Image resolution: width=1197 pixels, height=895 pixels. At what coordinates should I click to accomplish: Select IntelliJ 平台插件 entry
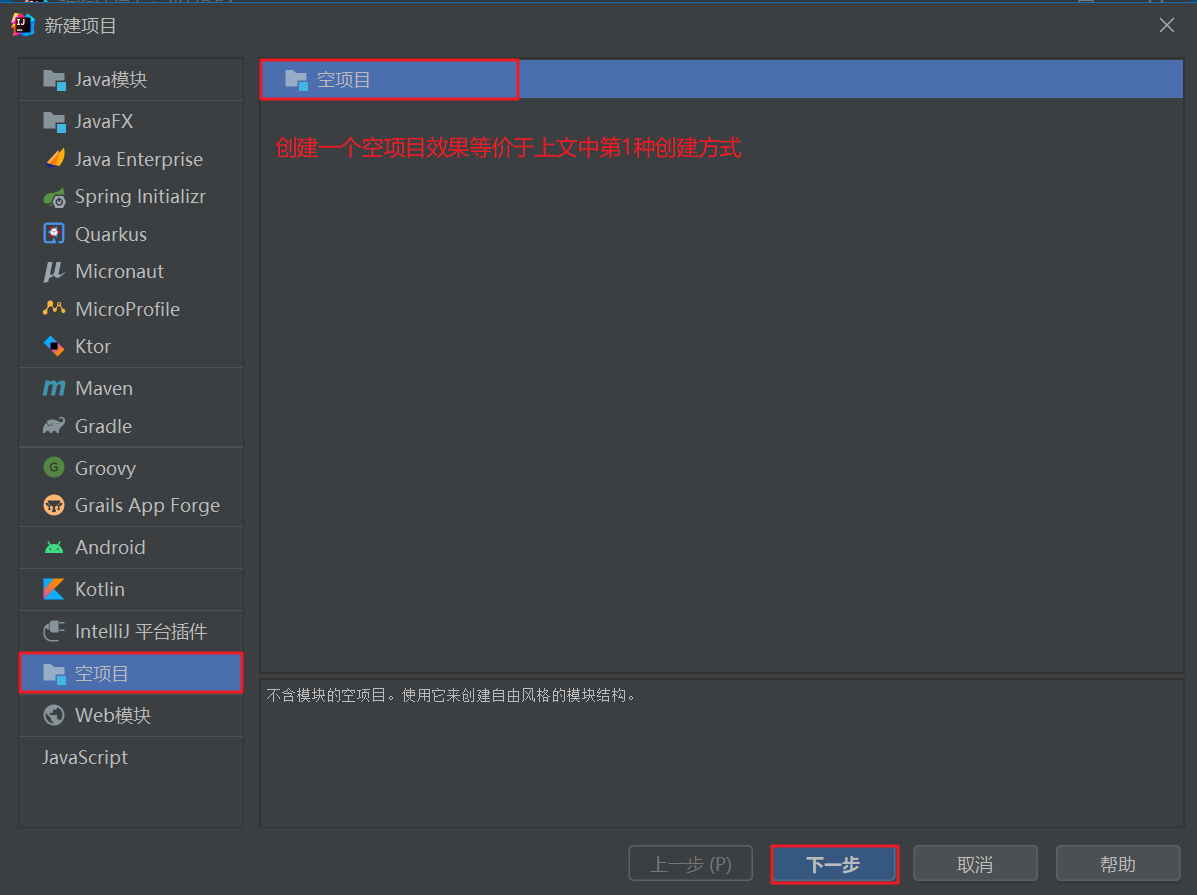(131, 631)
